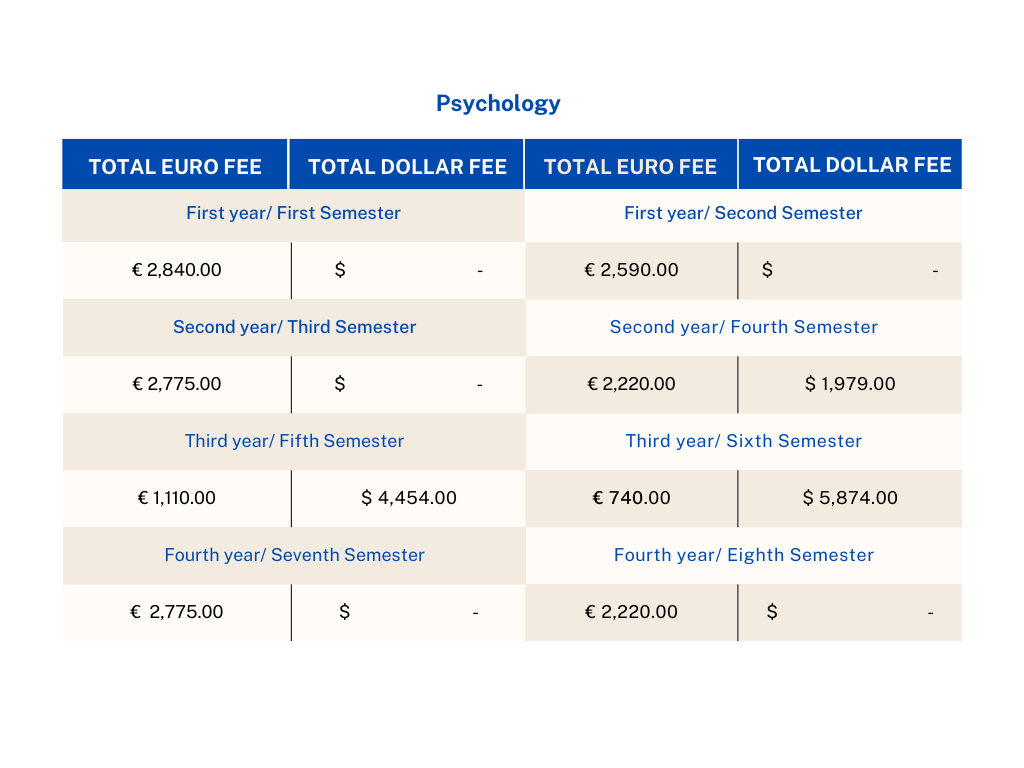Select the Fourth year/ Eighth Semester label
Viewport: 1024px width, 768px height.
coord(744,555)
